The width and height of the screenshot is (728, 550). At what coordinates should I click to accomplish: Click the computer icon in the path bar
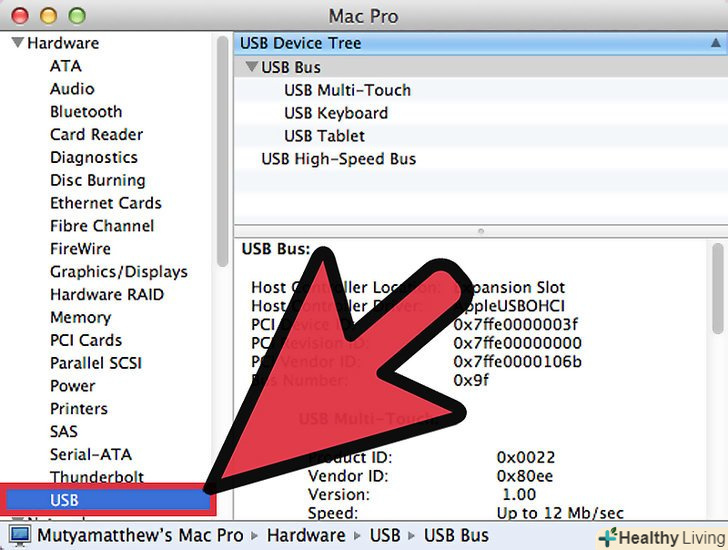[20, 536]
